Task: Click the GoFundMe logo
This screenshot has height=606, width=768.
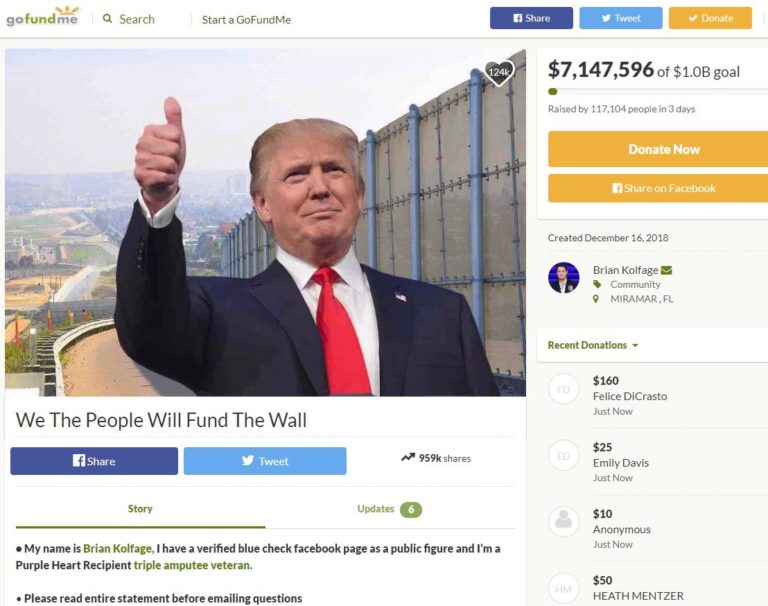Action: (x=42, y=16)
